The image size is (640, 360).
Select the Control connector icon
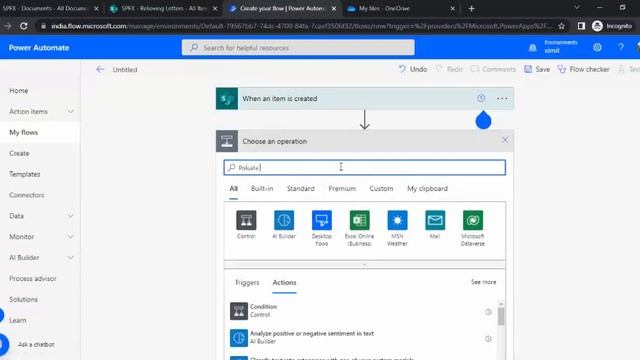pos(246,220)
